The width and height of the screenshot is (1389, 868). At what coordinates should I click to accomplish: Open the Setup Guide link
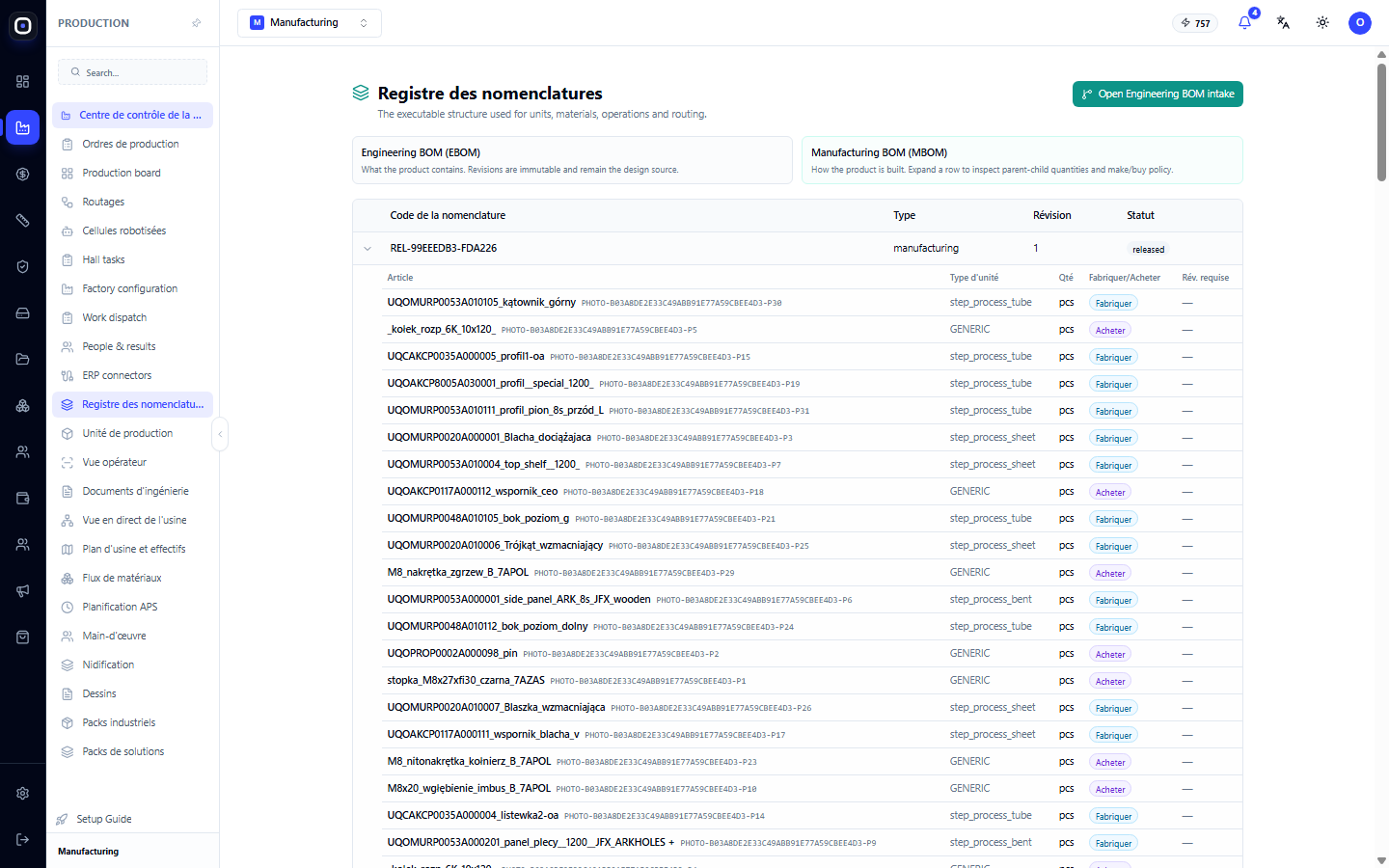click(104, 819)
